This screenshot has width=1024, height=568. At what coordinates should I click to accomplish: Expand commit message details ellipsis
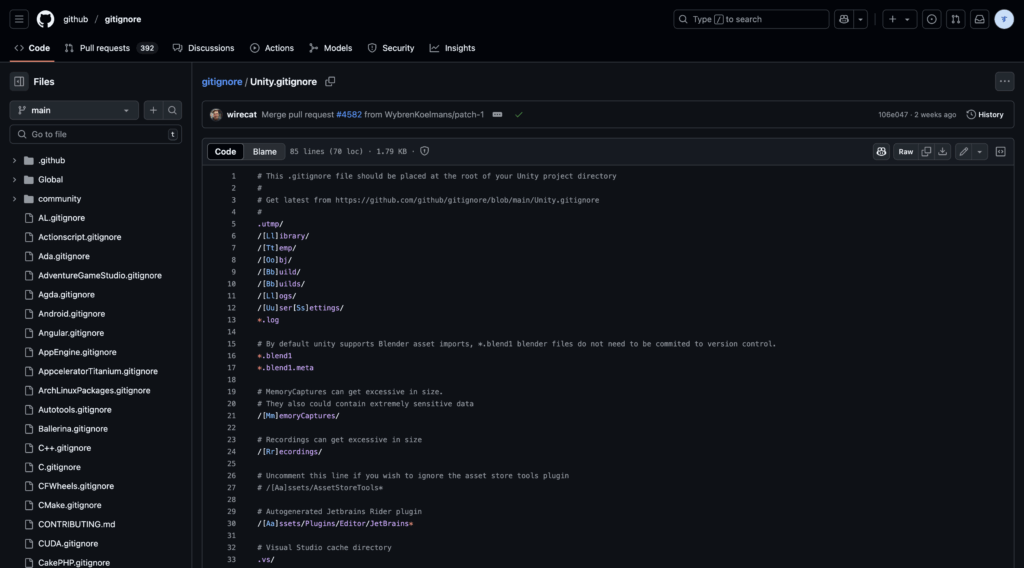(x=497, y=114)
